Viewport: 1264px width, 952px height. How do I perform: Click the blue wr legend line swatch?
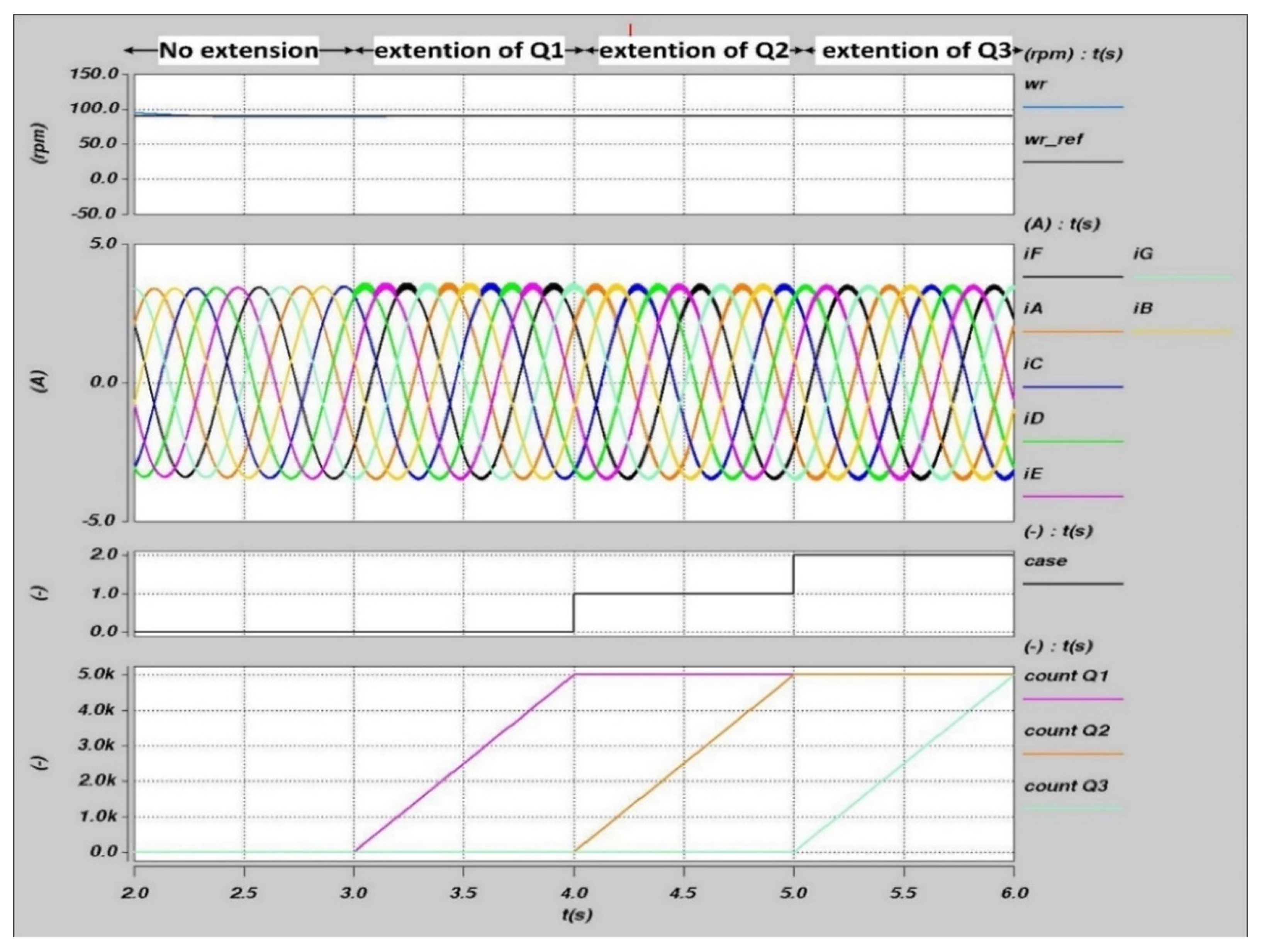1072,107
